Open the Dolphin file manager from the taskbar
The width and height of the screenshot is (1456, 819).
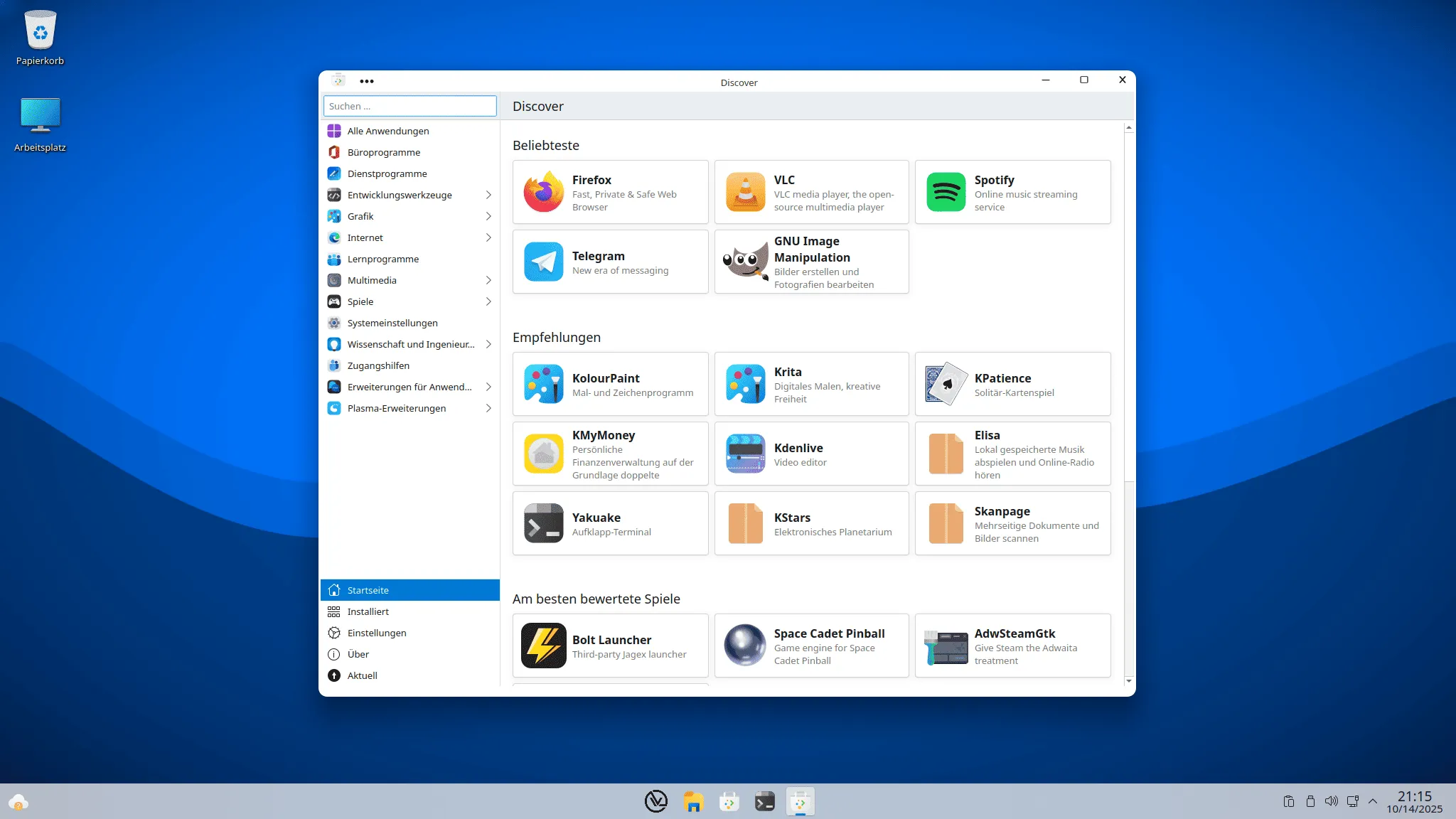tap(692, 801)
